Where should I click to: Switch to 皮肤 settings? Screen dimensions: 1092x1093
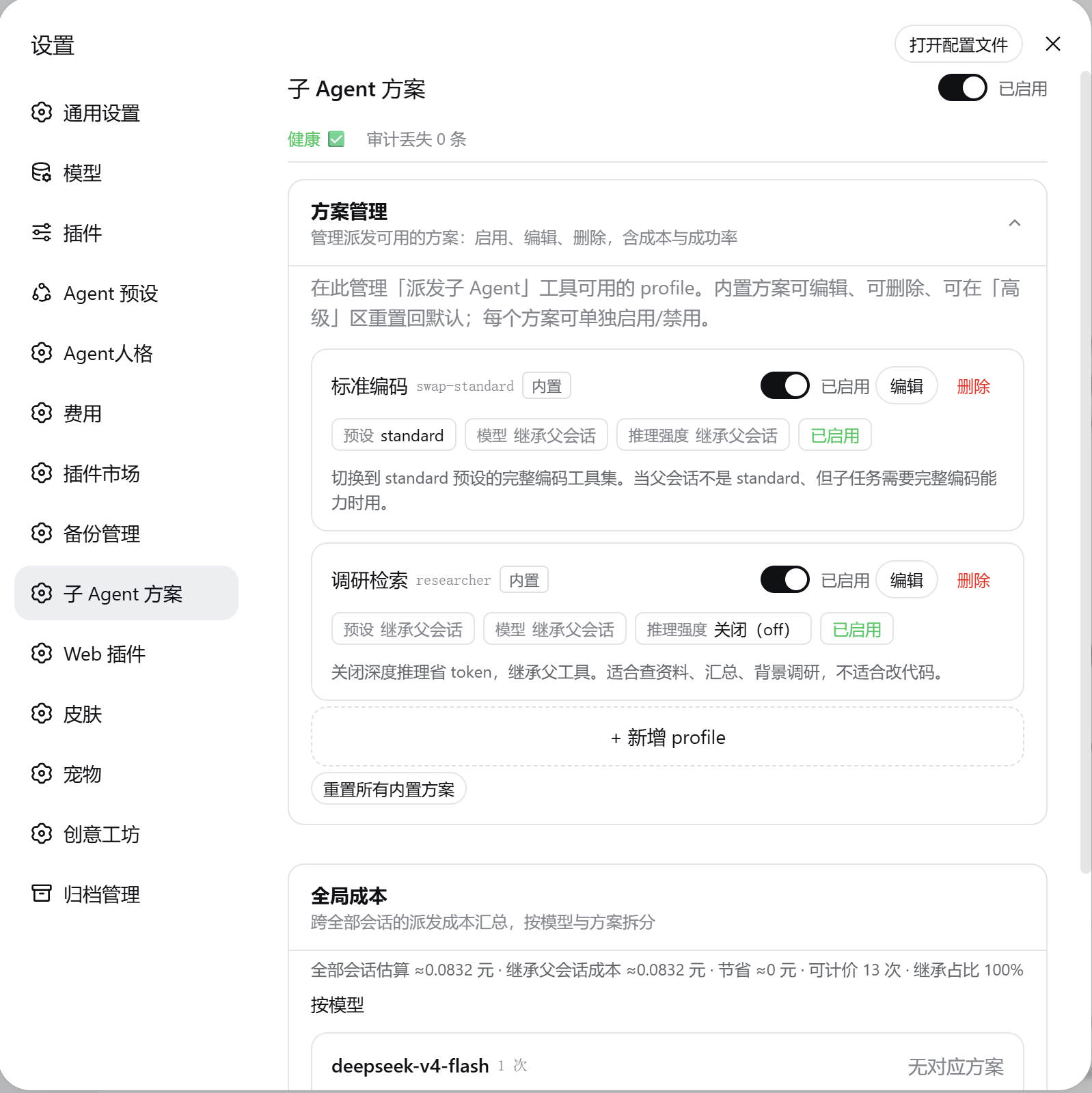click(126, 714)
